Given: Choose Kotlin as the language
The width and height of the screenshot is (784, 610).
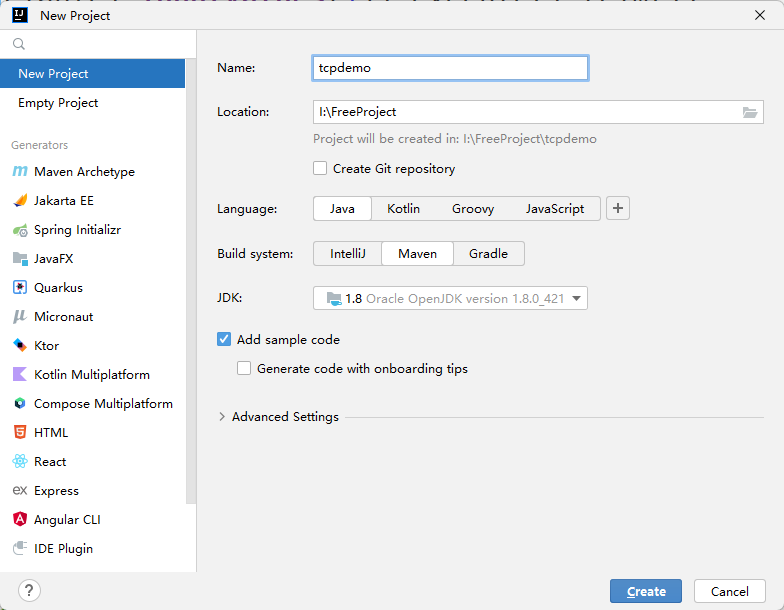Looking at the screenshot, I should tap(403, 209).
